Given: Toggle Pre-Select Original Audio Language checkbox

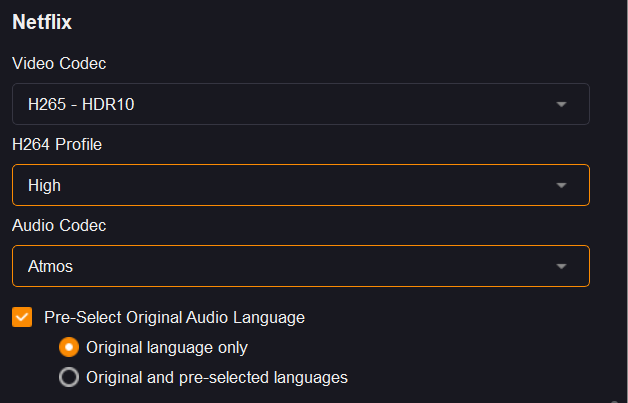Looking at the screenshot, I should [22, 317].
